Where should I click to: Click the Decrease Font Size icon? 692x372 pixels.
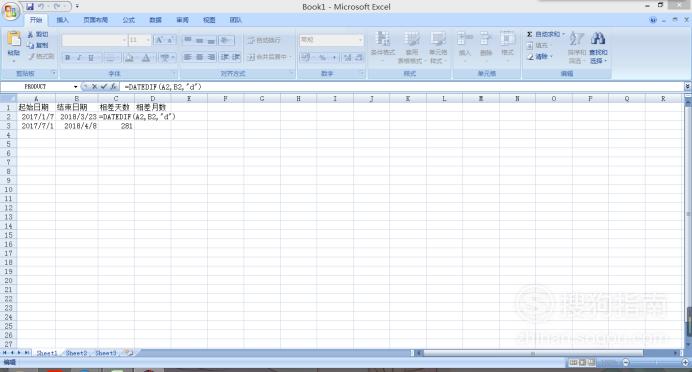(x=170, y=40)
